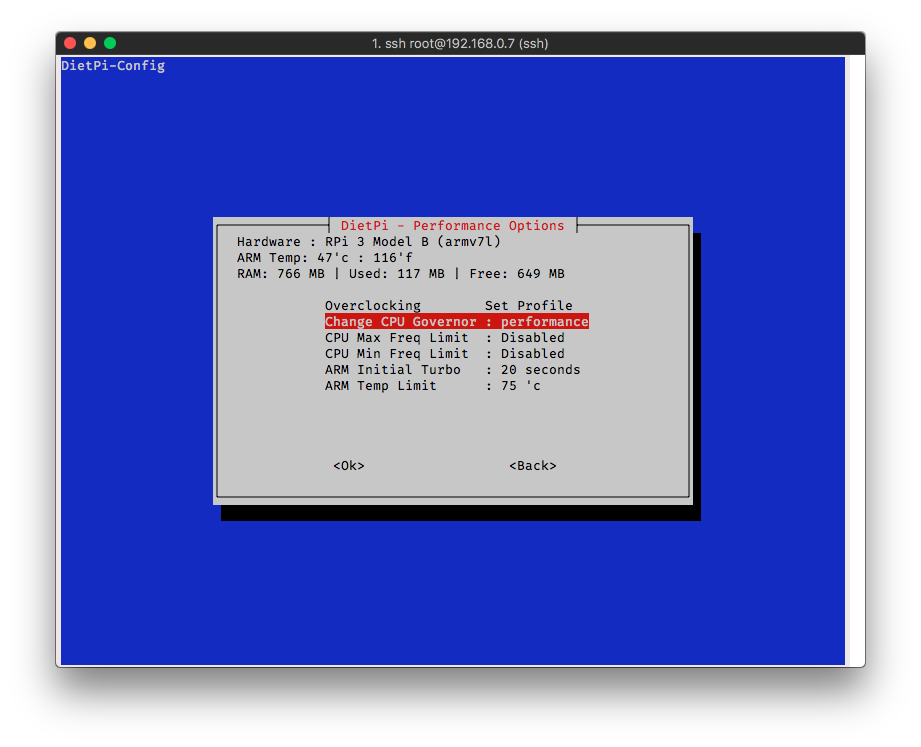Maximize the terminal using the green button
The width and height of the screenshot is (921, 747).
point(110,43)
